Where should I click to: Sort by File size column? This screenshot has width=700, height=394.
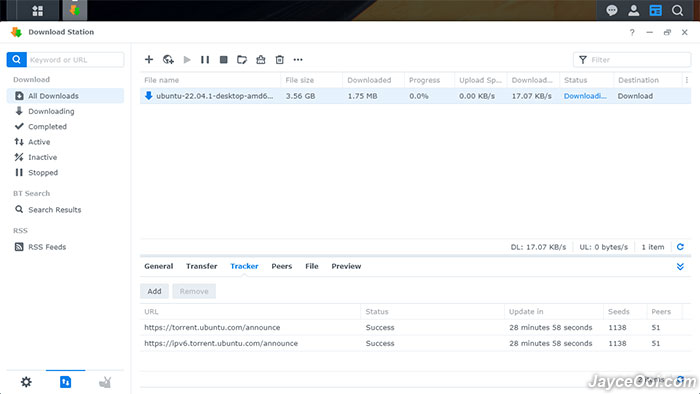coord(312,80)
